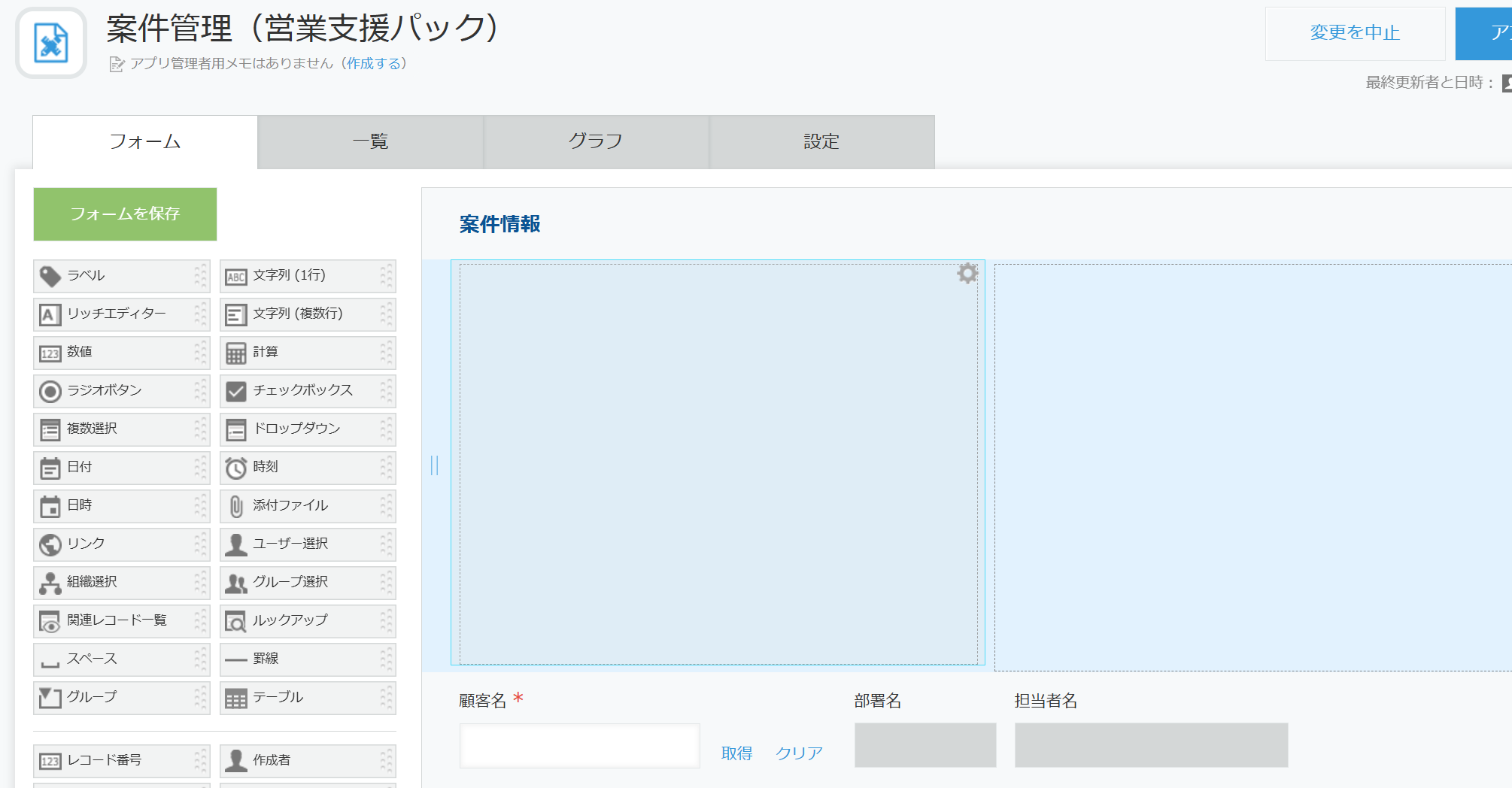Click the app icon beside 案件管理 title
This screenshot has width=1512, height=788.
tap(51, 43)
